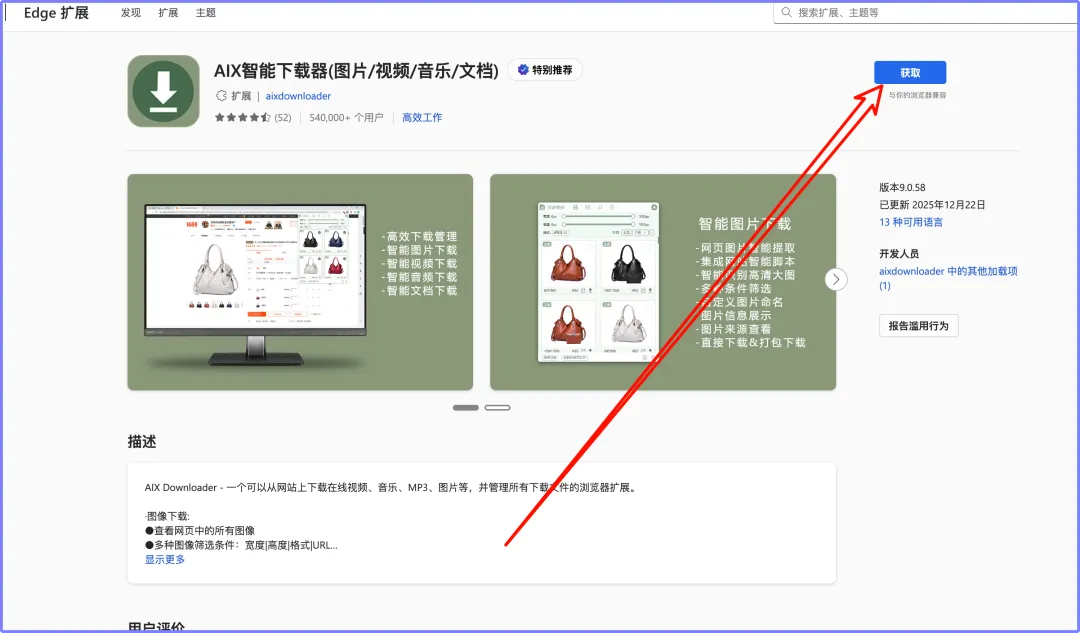
Task: Open the 13 种可用语言 link
Action: 911,222
